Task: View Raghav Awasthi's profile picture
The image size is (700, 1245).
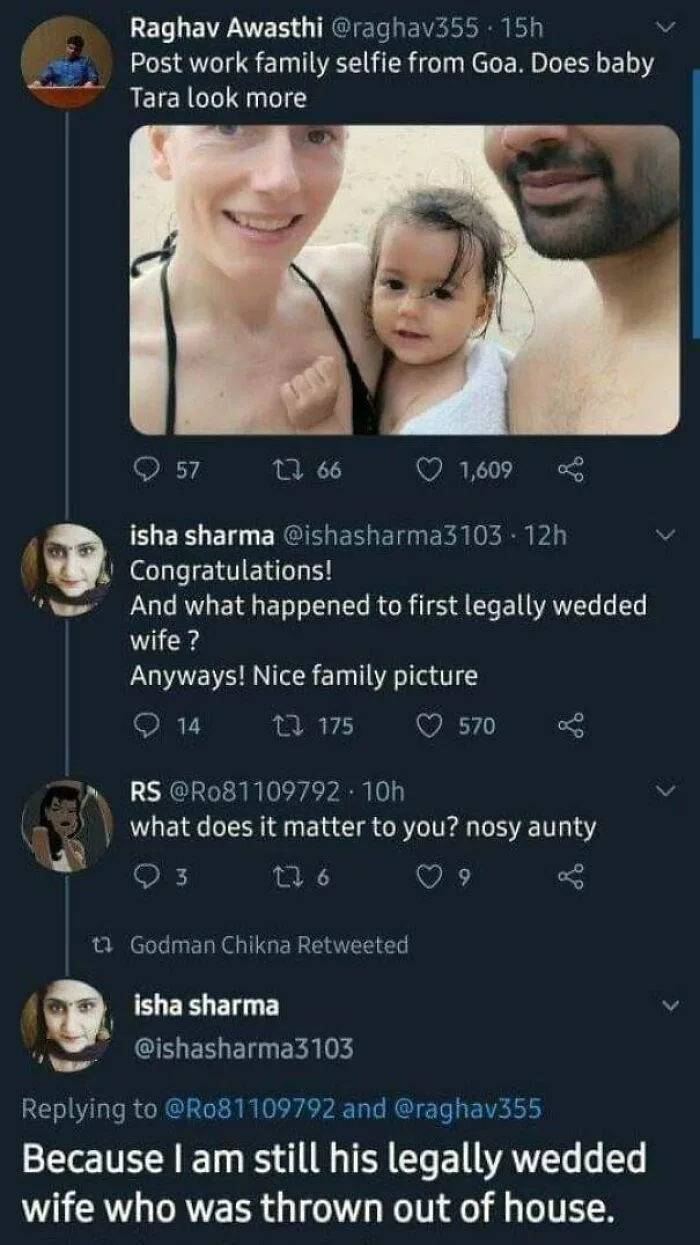Action: (65, 61)
